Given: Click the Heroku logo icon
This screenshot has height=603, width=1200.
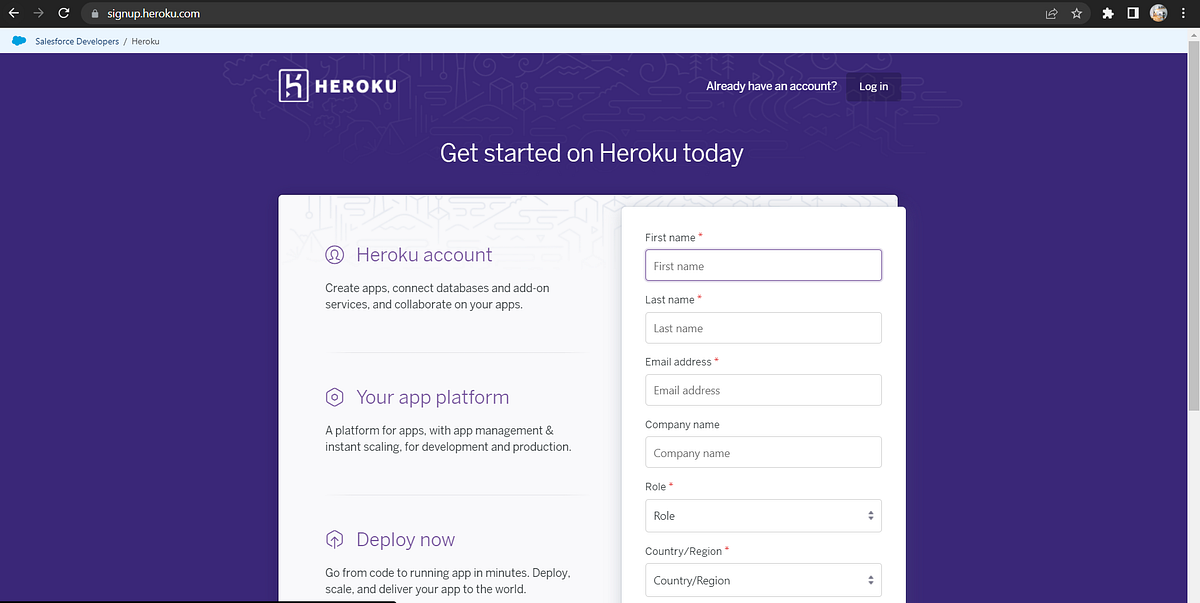Looking at the screenshot, I should click(x=291, y=85).
